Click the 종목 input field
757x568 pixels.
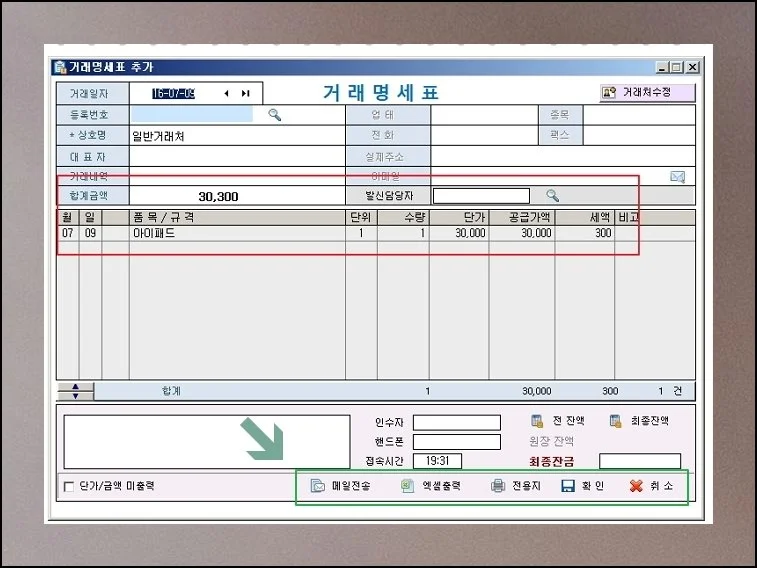pos(639,115)
